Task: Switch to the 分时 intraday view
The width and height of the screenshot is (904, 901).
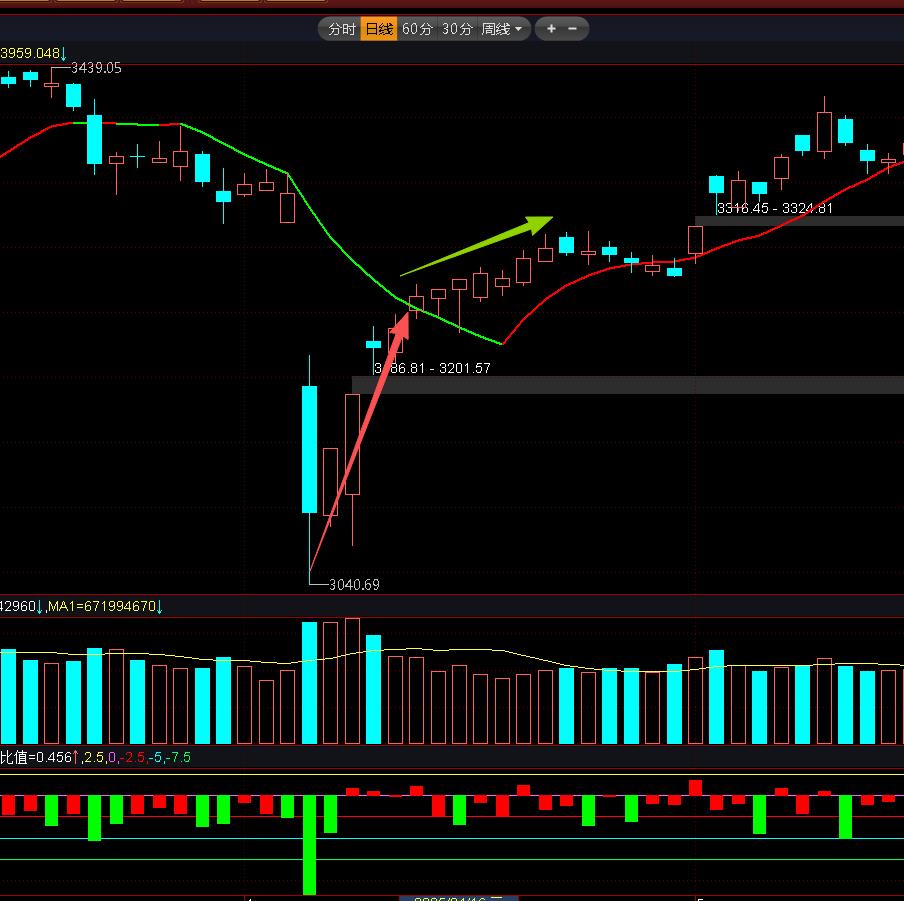Action: [x=341, y=29]
